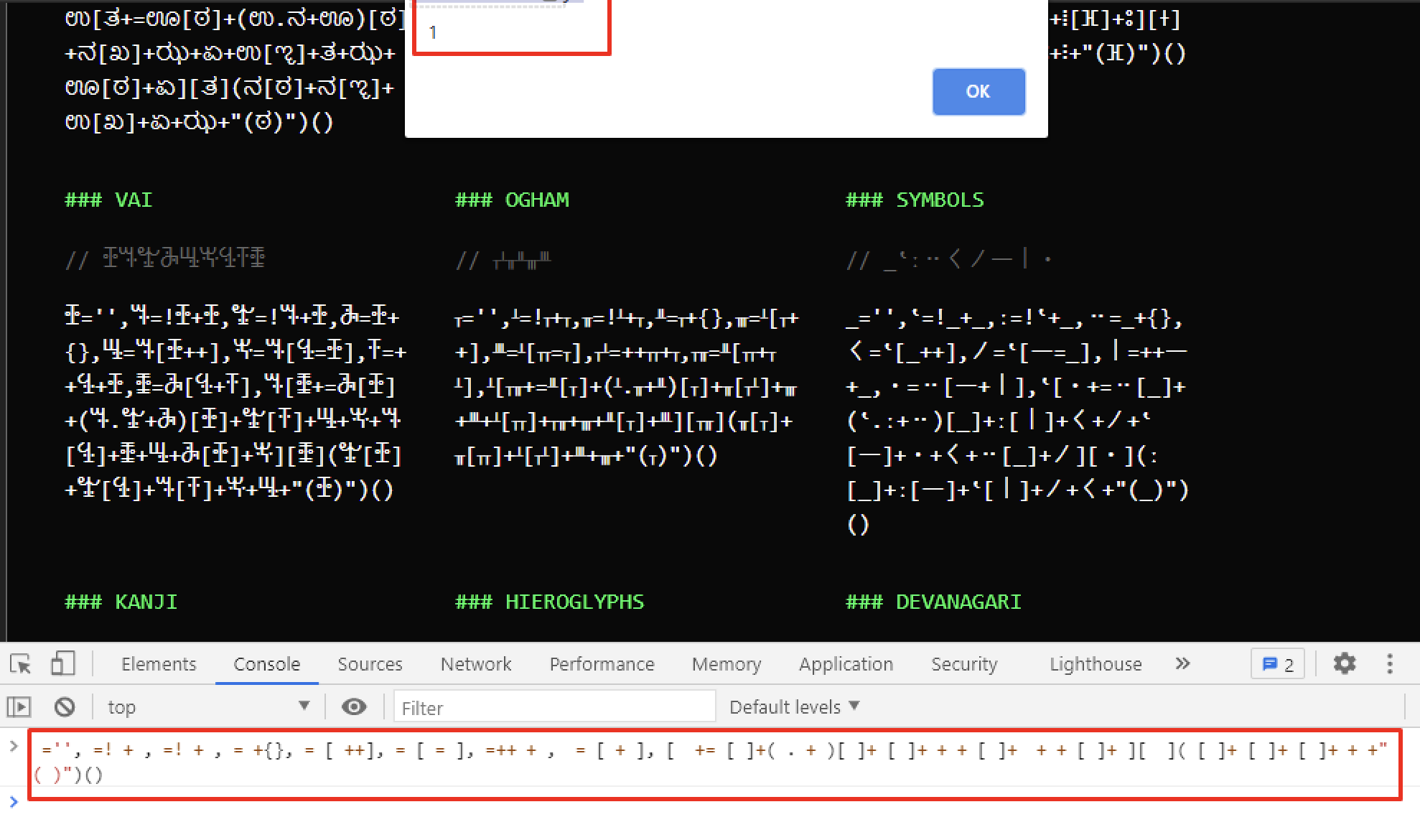This screenshot has width=1420, height=840.
Task: Expand the logged console entry arrow
Action: click(13, 747)
